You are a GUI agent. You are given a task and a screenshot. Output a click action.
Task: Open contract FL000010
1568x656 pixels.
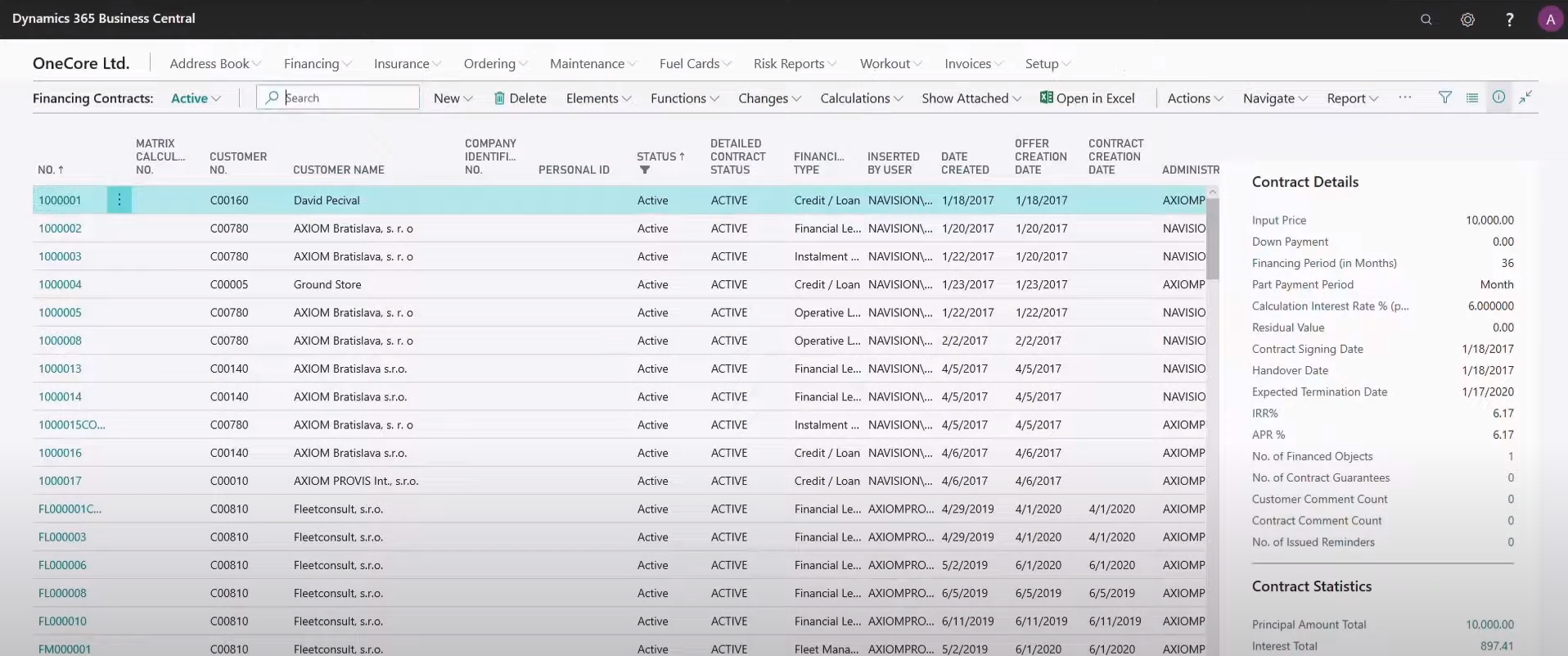click(x=62, y=621)
